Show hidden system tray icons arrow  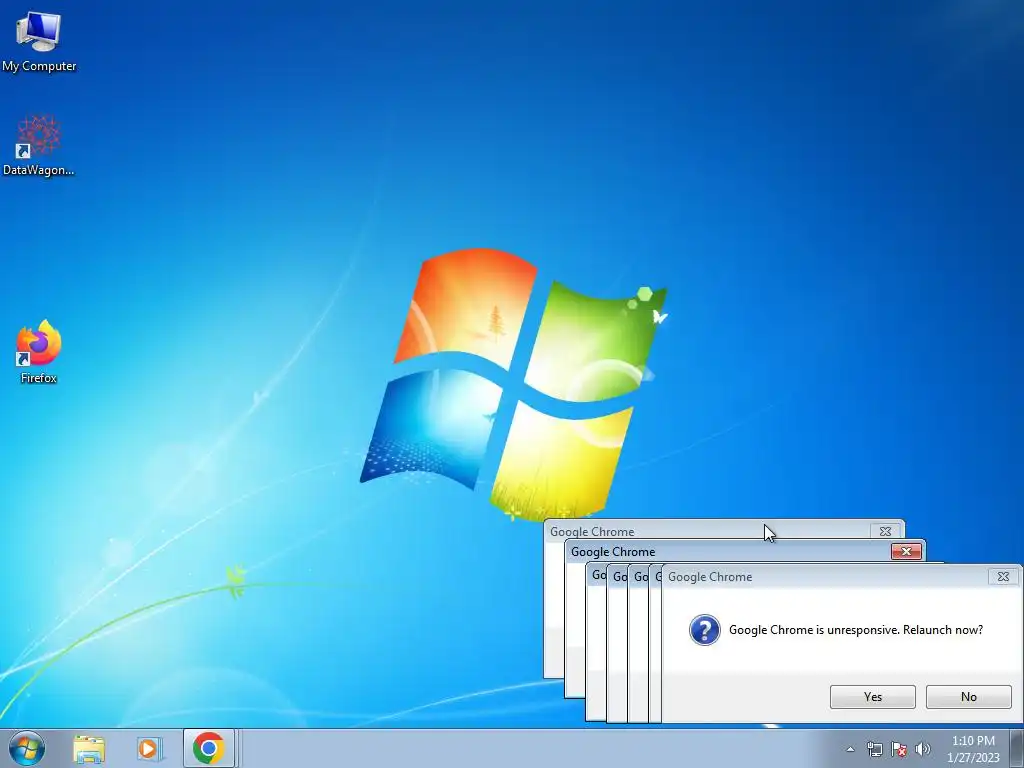(x=850, y=749)
